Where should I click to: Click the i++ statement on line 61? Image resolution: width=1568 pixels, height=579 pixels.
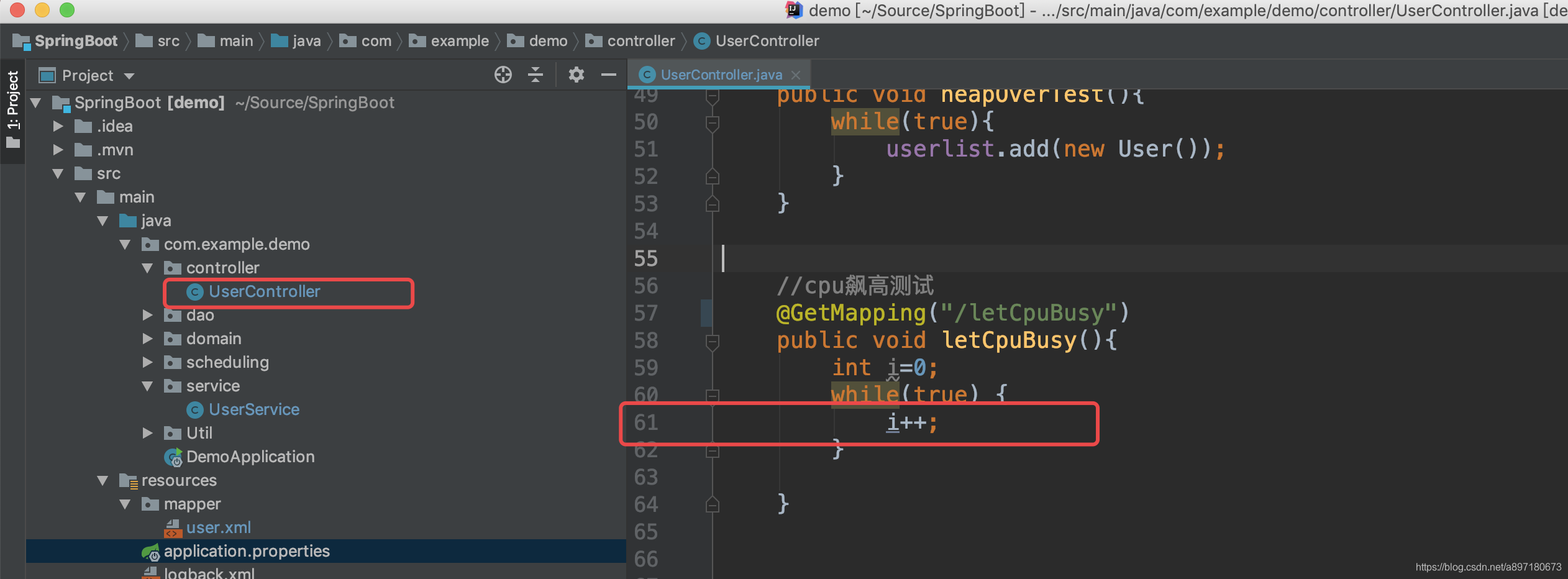coord(911,422)
